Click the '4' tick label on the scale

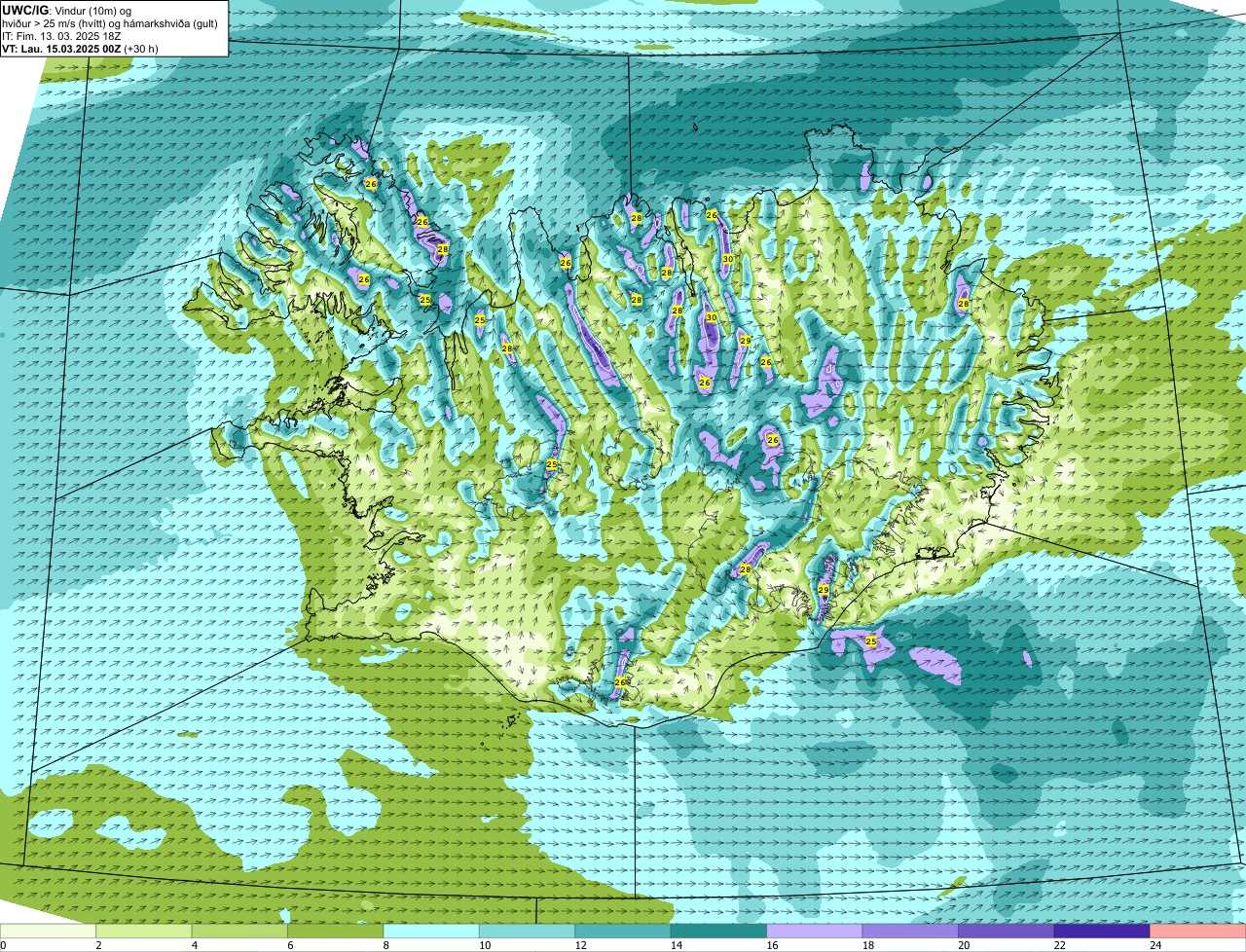194,945
